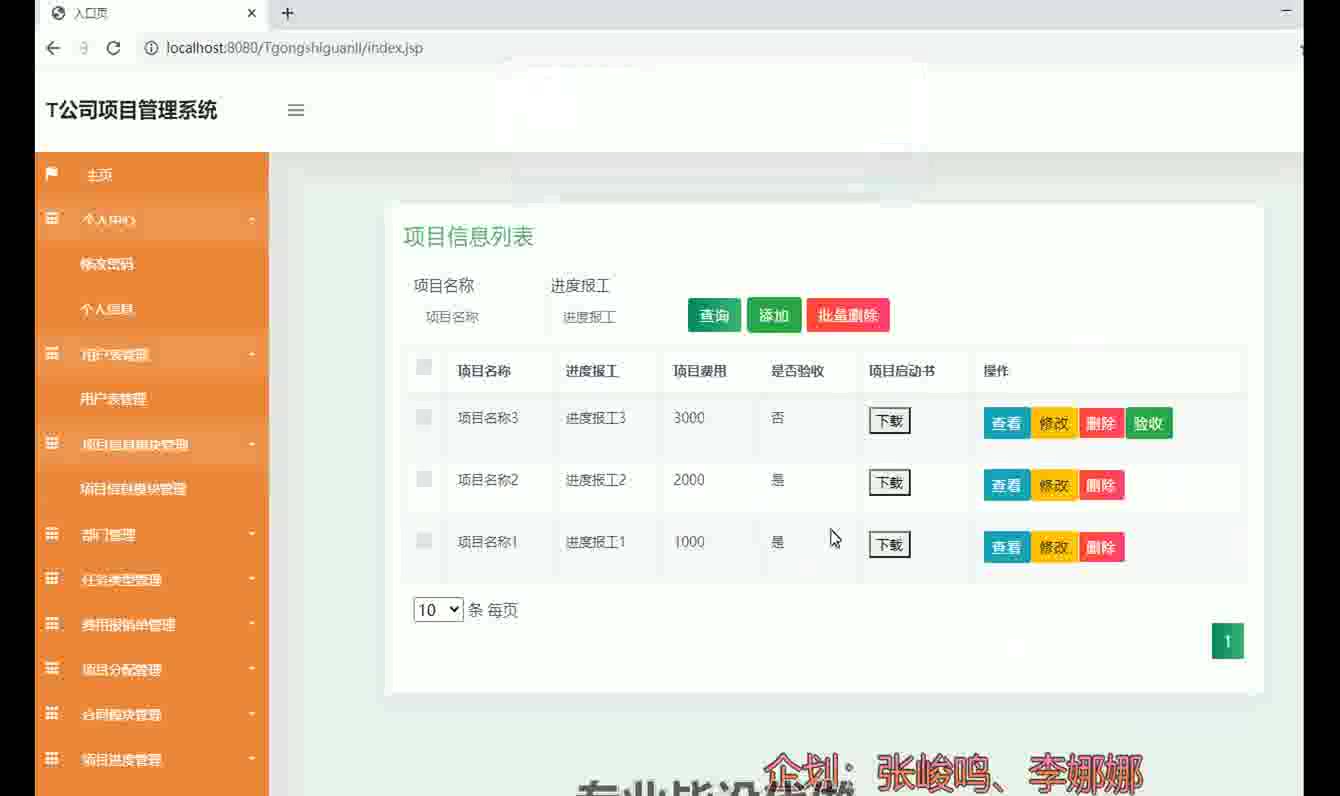
Task: Open the 10 条每页 page size dropdown
Action: [438, 609]
